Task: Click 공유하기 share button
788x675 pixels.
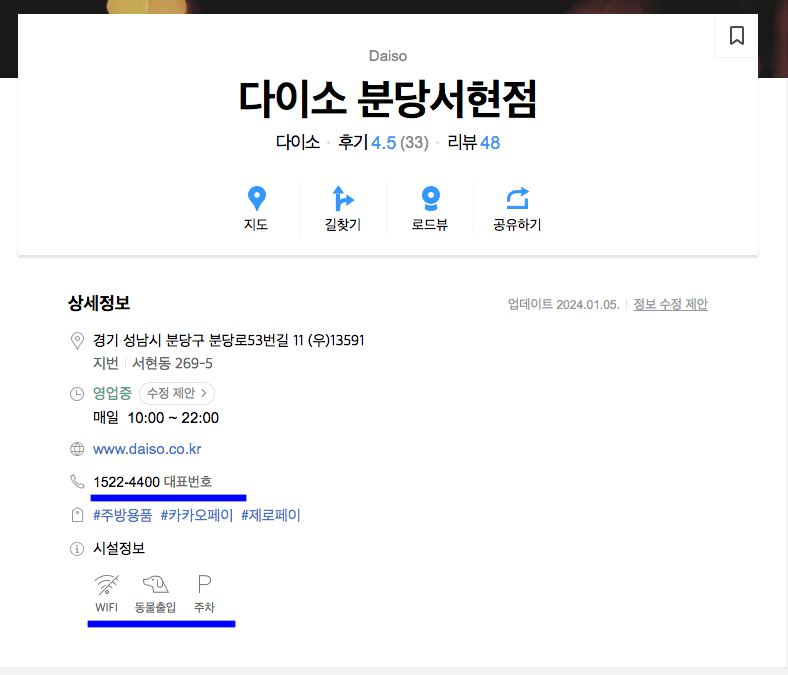Action: [517, 209]
